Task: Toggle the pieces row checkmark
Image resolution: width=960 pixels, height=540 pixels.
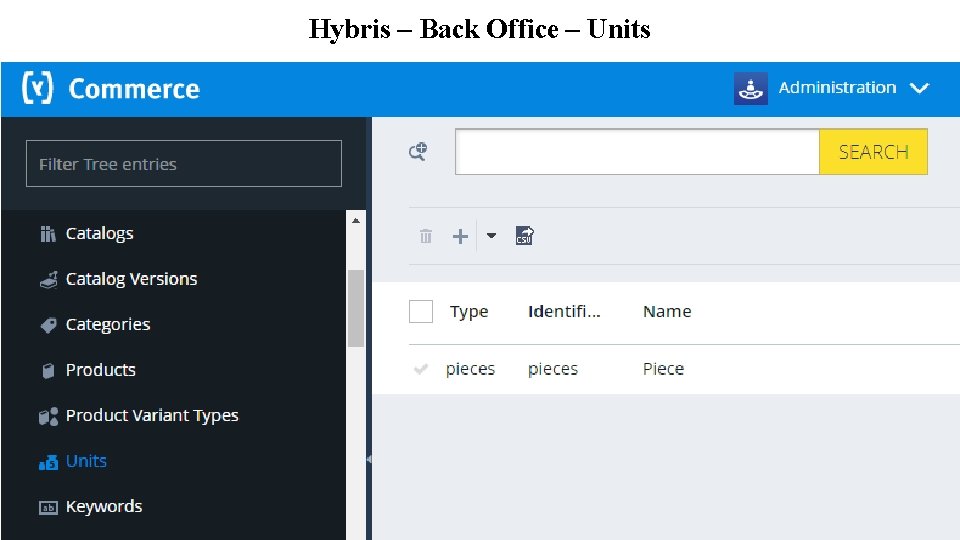Action: click(421, 369)
